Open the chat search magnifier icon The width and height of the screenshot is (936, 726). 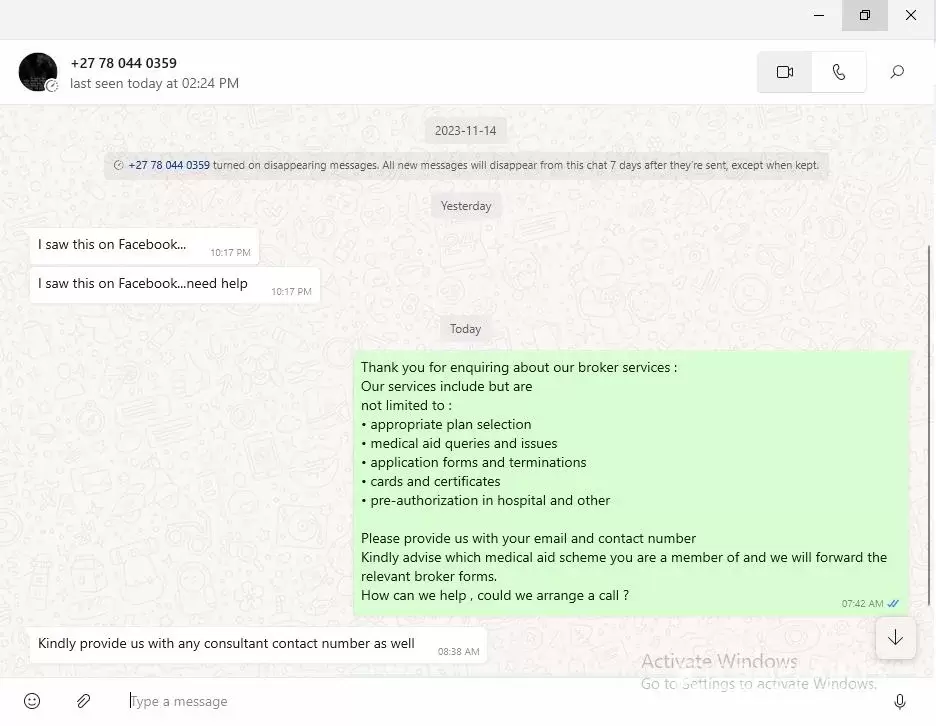coord(897,72)
